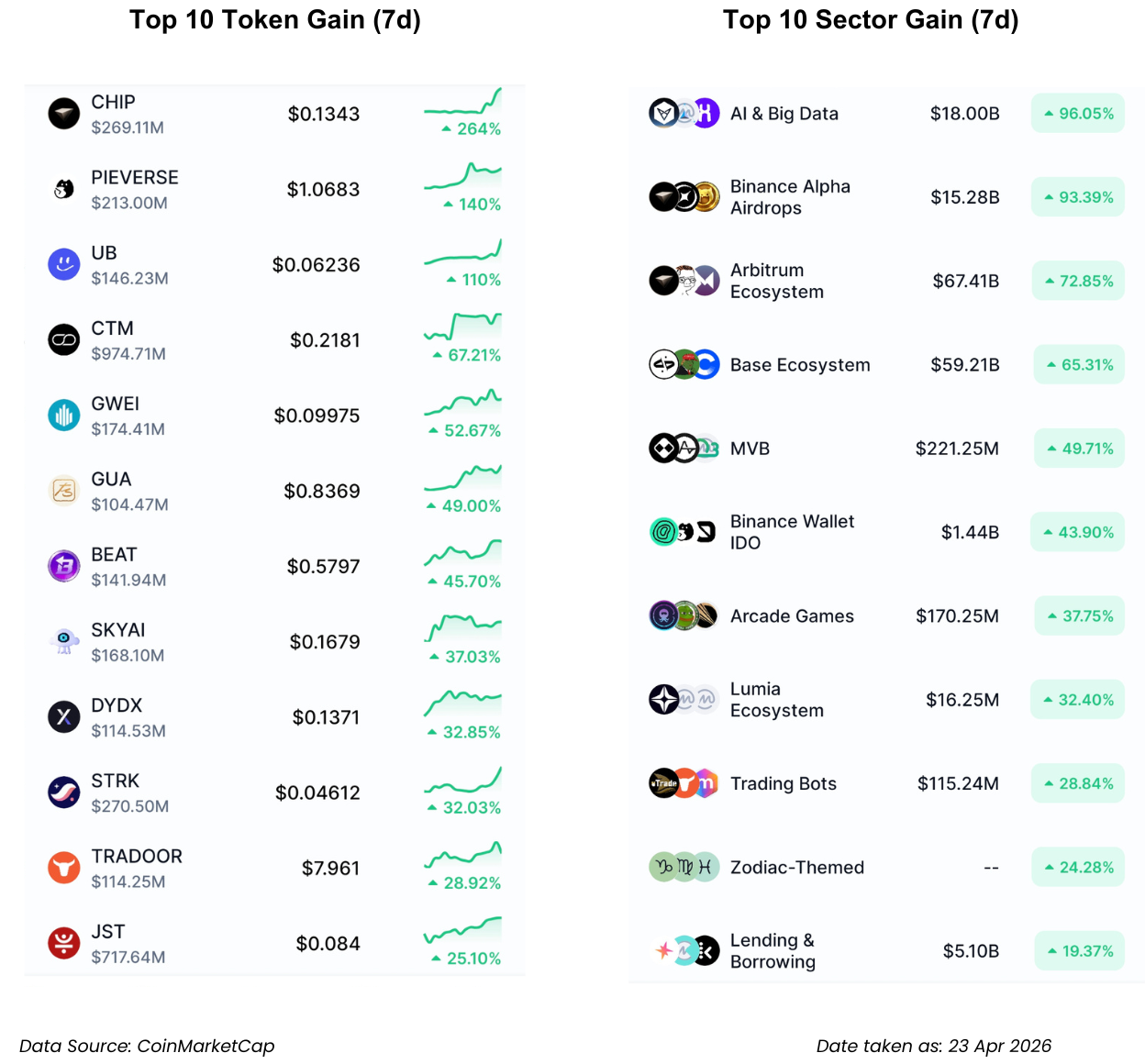The image size is (1145, 1064).
Task: Click the CHIP token icon
Action: 64,114
